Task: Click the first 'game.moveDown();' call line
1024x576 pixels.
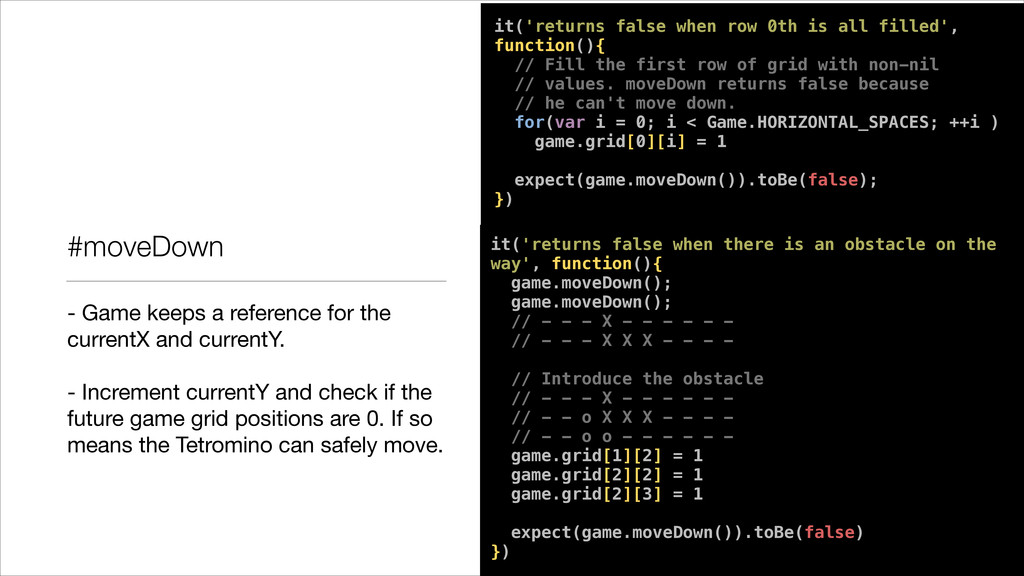Action: point(591,283)
